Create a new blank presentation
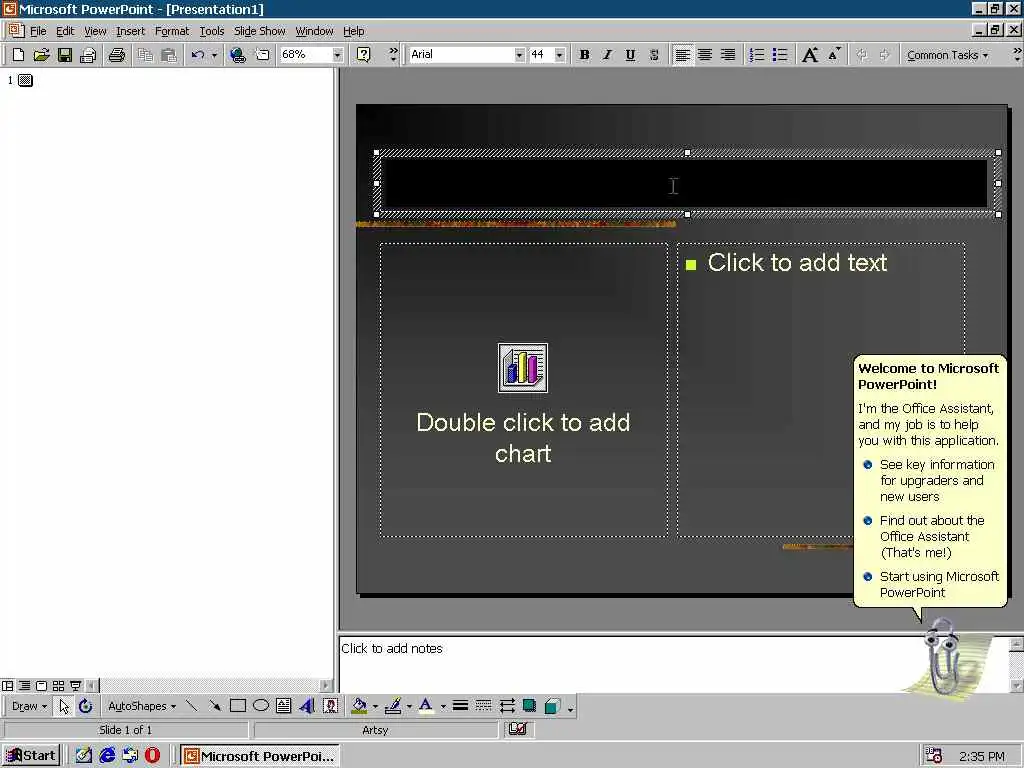Screen dimensions: 1024x768 (18, 55)
